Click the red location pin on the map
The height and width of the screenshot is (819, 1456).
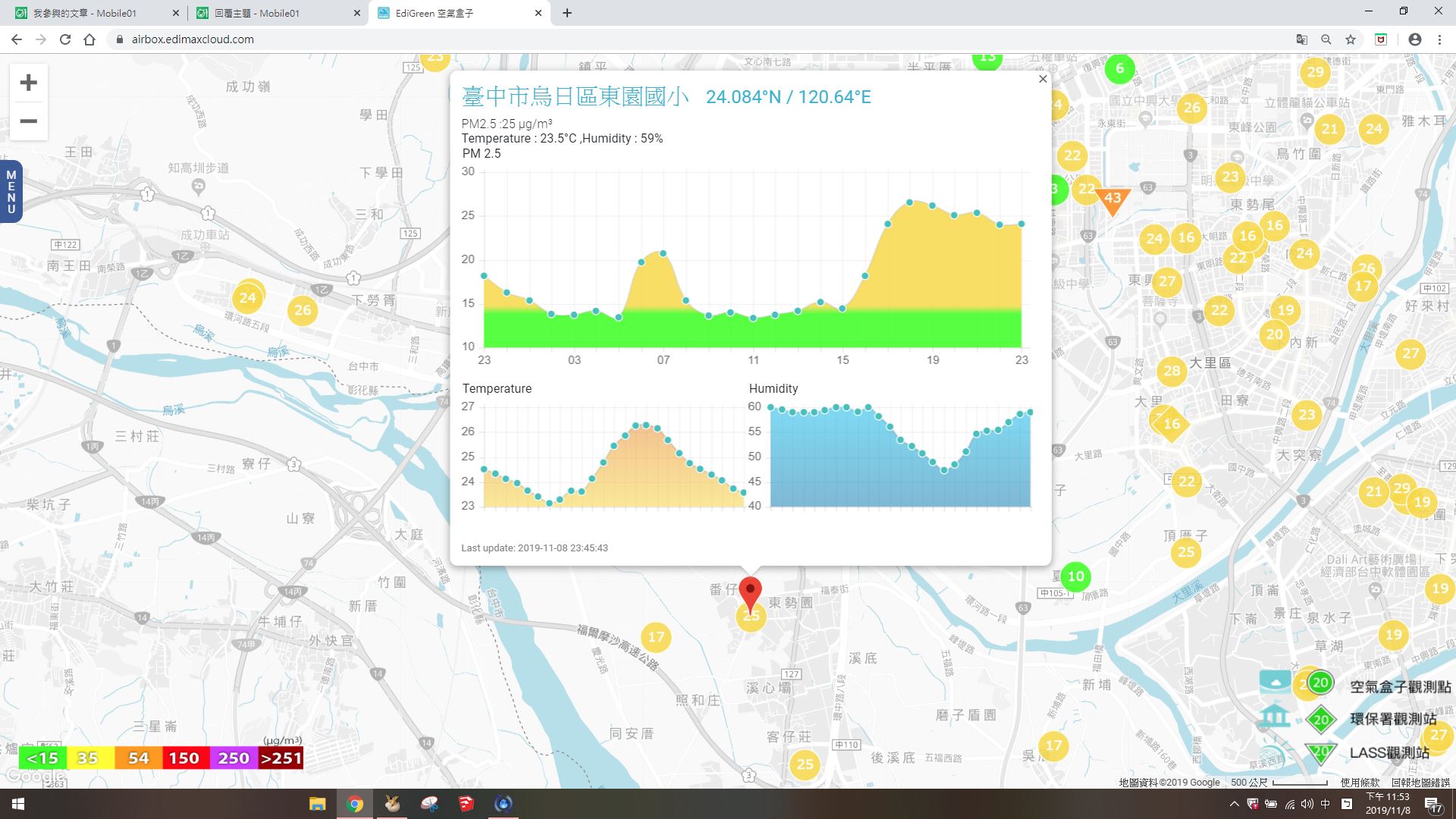click(x=750, y=595)
